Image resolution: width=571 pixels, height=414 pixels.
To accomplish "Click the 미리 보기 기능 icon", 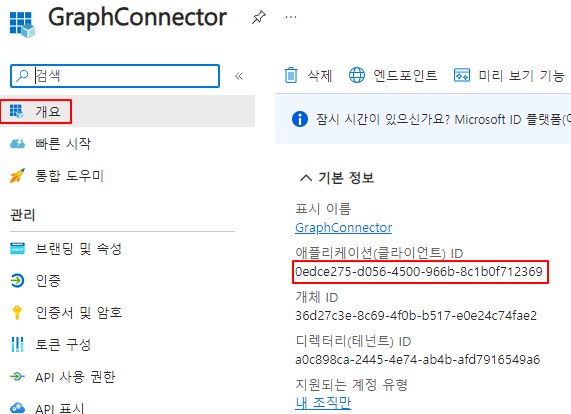I will [462, 75].
